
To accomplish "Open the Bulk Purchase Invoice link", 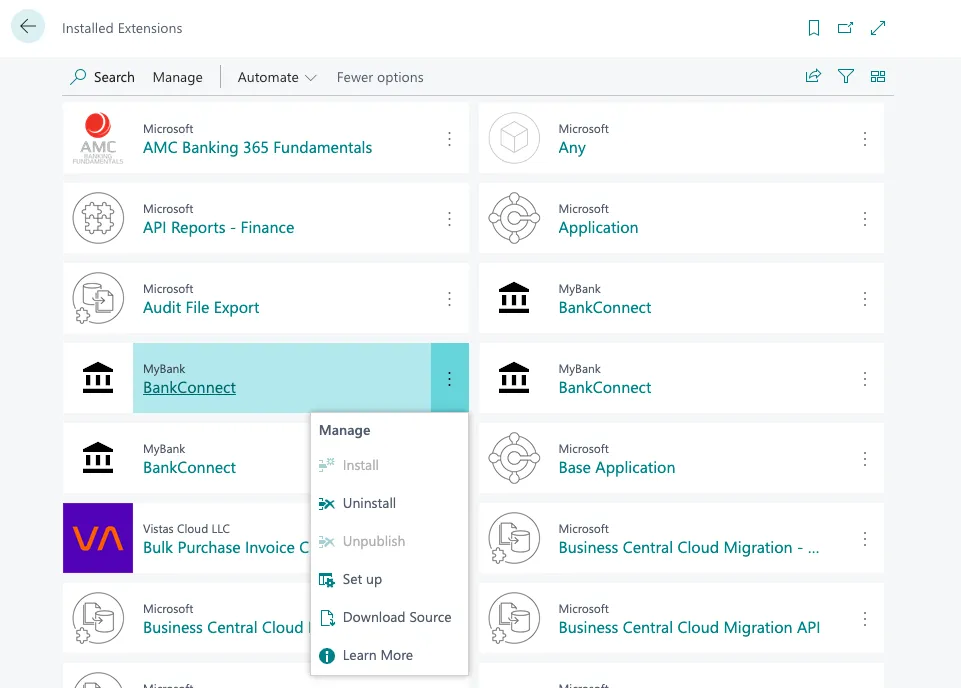I will coord(226,548).
